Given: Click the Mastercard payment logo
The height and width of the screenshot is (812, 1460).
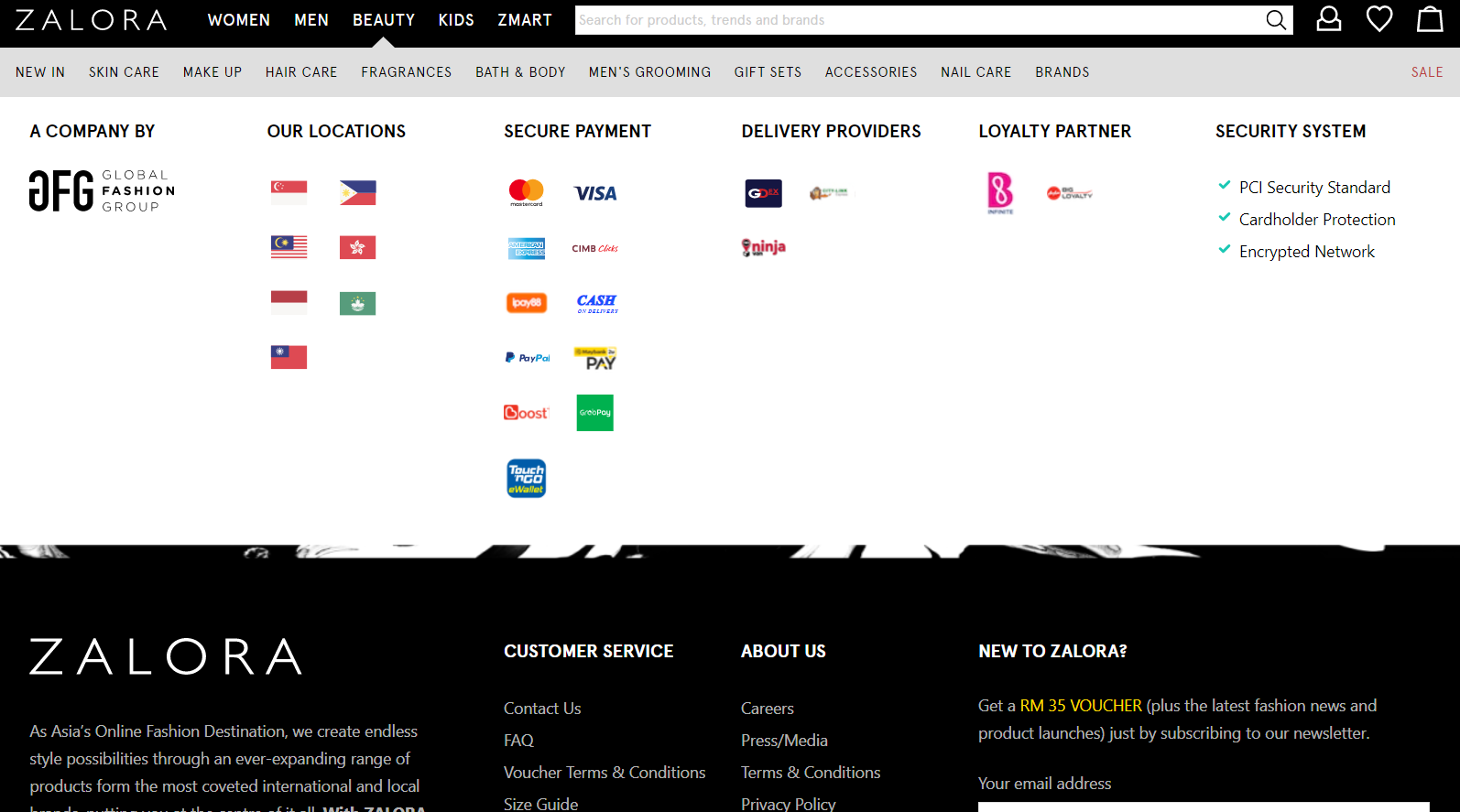Looking at the screenshot, I should pyautogui.click(x=527, y=192).
